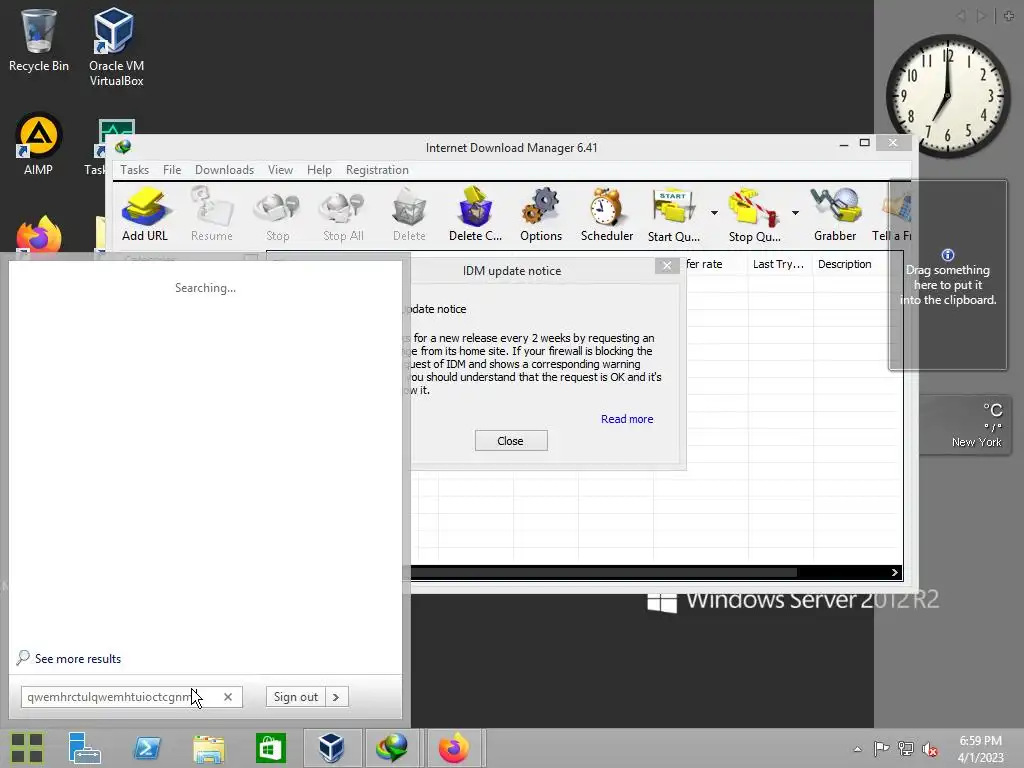Click the Transfer rate column header
This screenshot has width=1024, height=768.
click(x=713, y=264)
